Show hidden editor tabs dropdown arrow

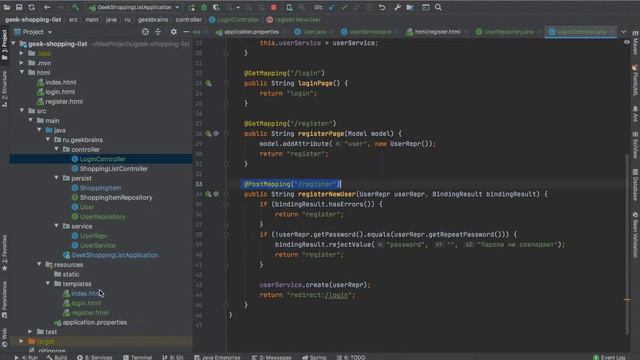624,32
